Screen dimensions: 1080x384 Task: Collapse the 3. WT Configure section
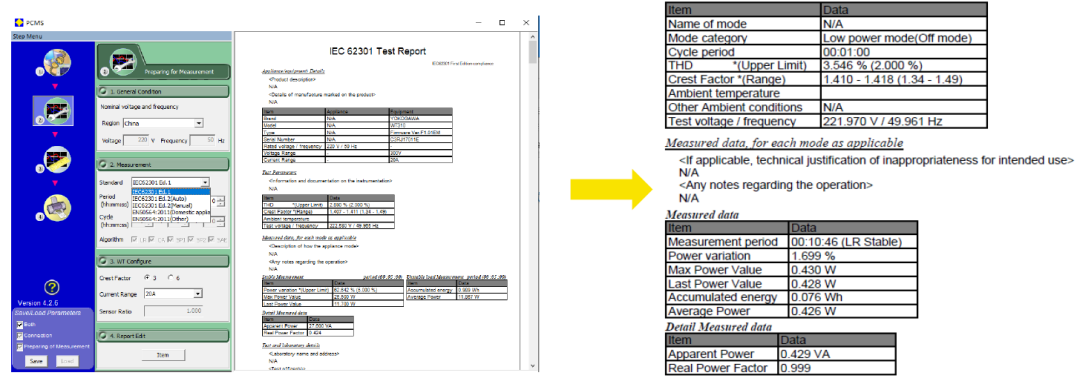point(163,262)
